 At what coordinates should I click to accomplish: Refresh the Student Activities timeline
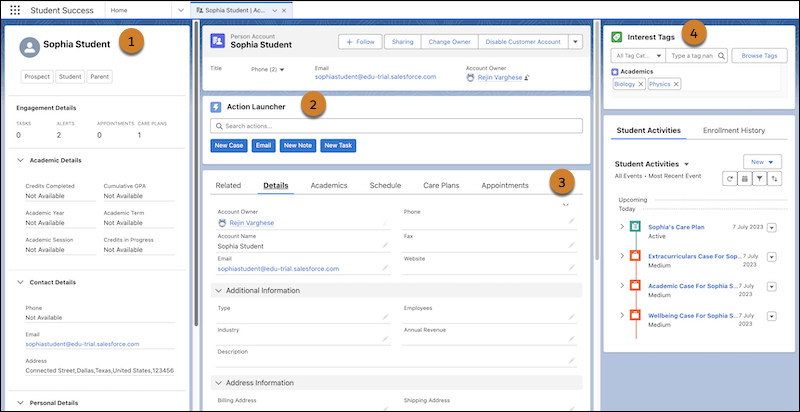click(x=730, y=178)
